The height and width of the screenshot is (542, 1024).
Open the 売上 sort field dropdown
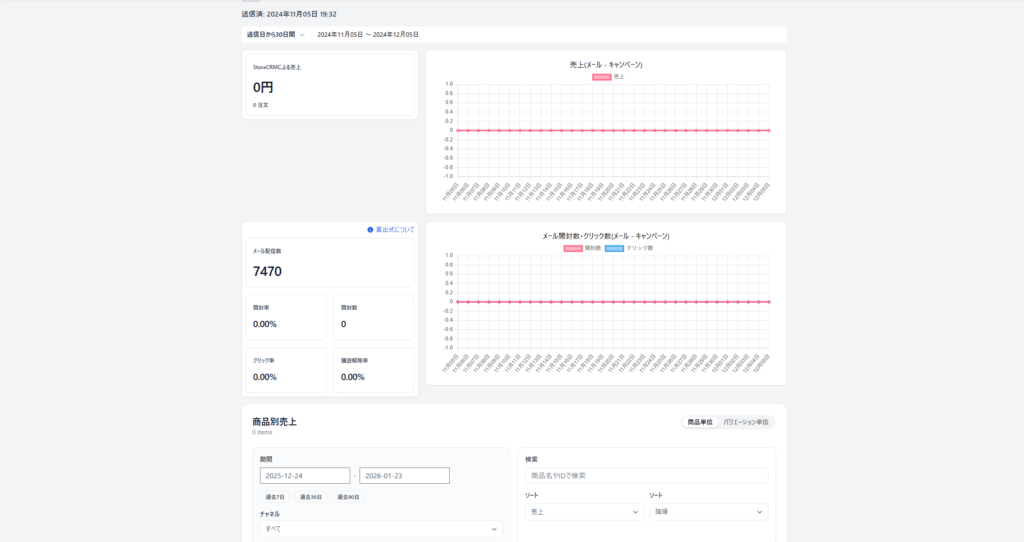click(584, 512)
